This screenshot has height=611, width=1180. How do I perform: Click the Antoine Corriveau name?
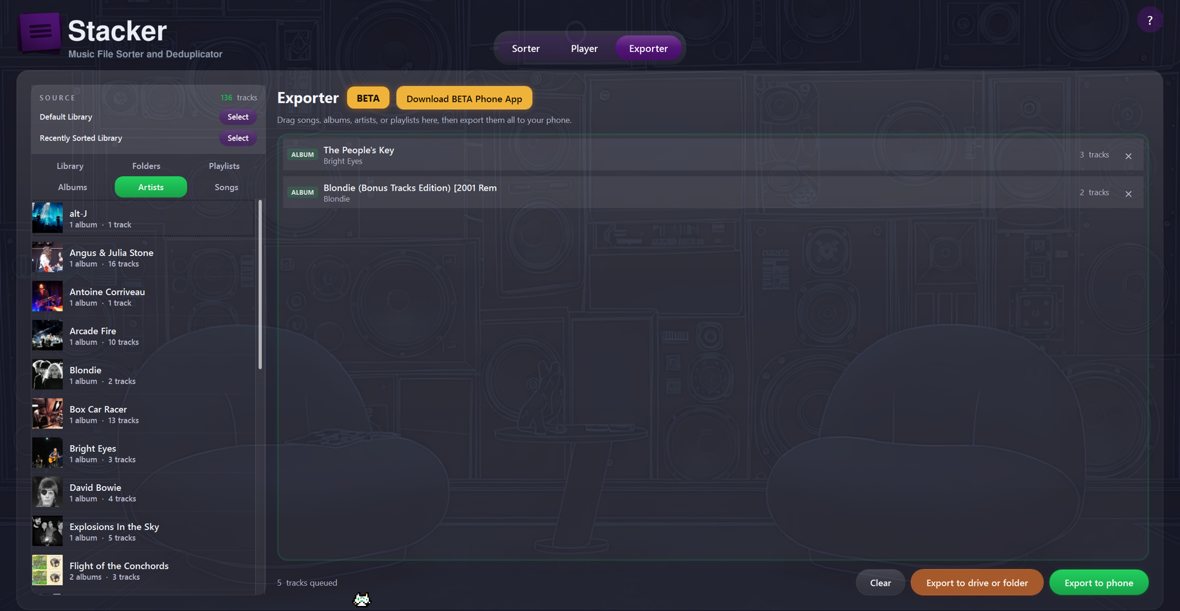click(x=107, y=292)
